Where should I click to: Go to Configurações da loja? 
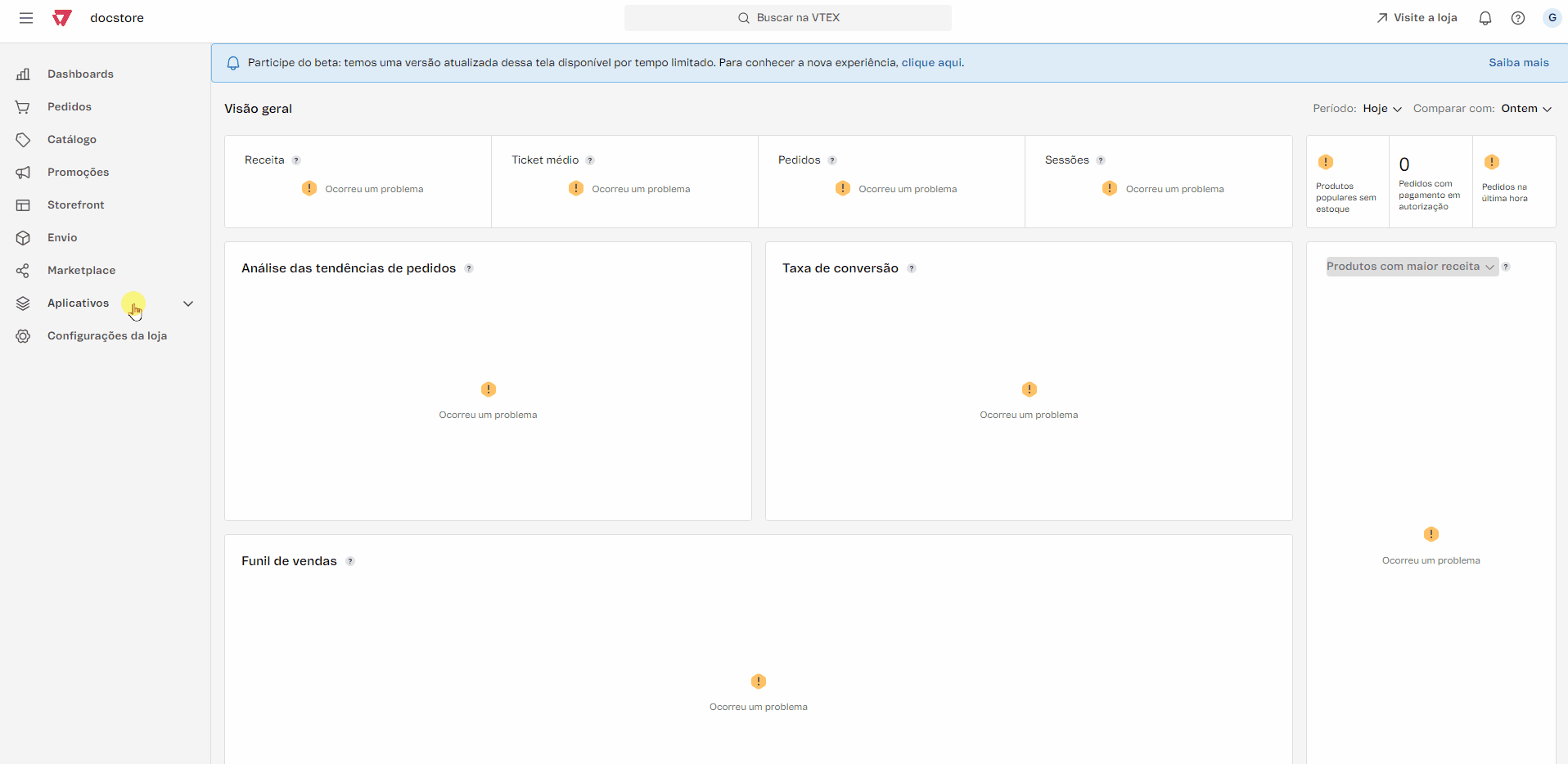tap(107, 335)
